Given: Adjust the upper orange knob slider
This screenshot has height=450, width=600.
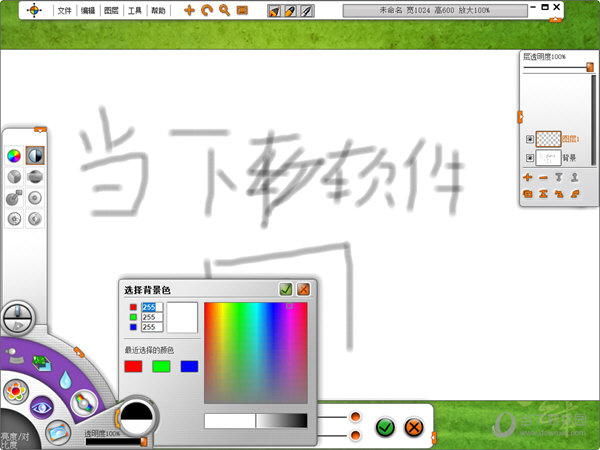Looking at the screenshot, I should click(355, 416).
